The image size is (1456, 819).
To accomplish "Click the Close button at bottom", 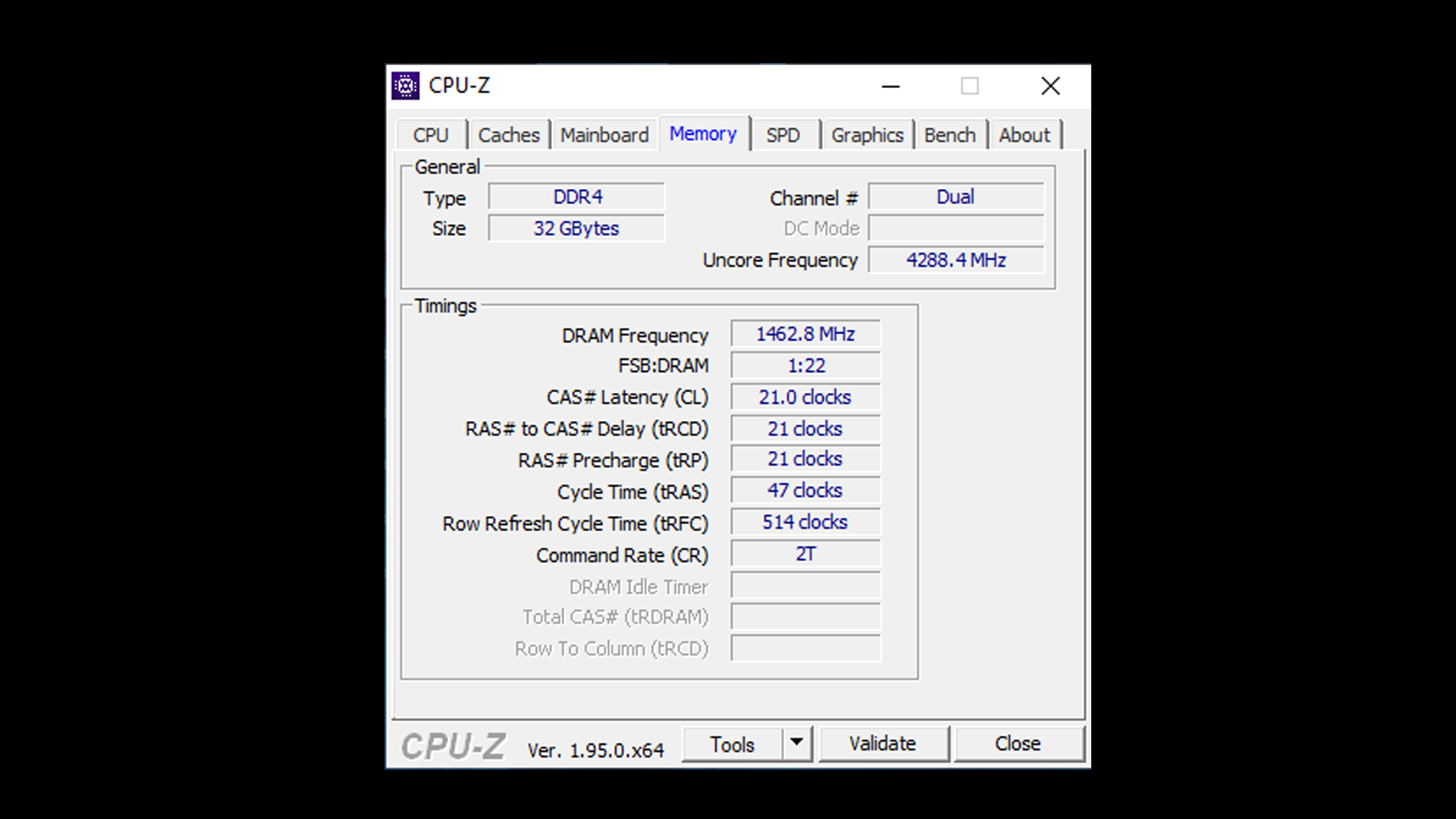I will [1018, 744].
